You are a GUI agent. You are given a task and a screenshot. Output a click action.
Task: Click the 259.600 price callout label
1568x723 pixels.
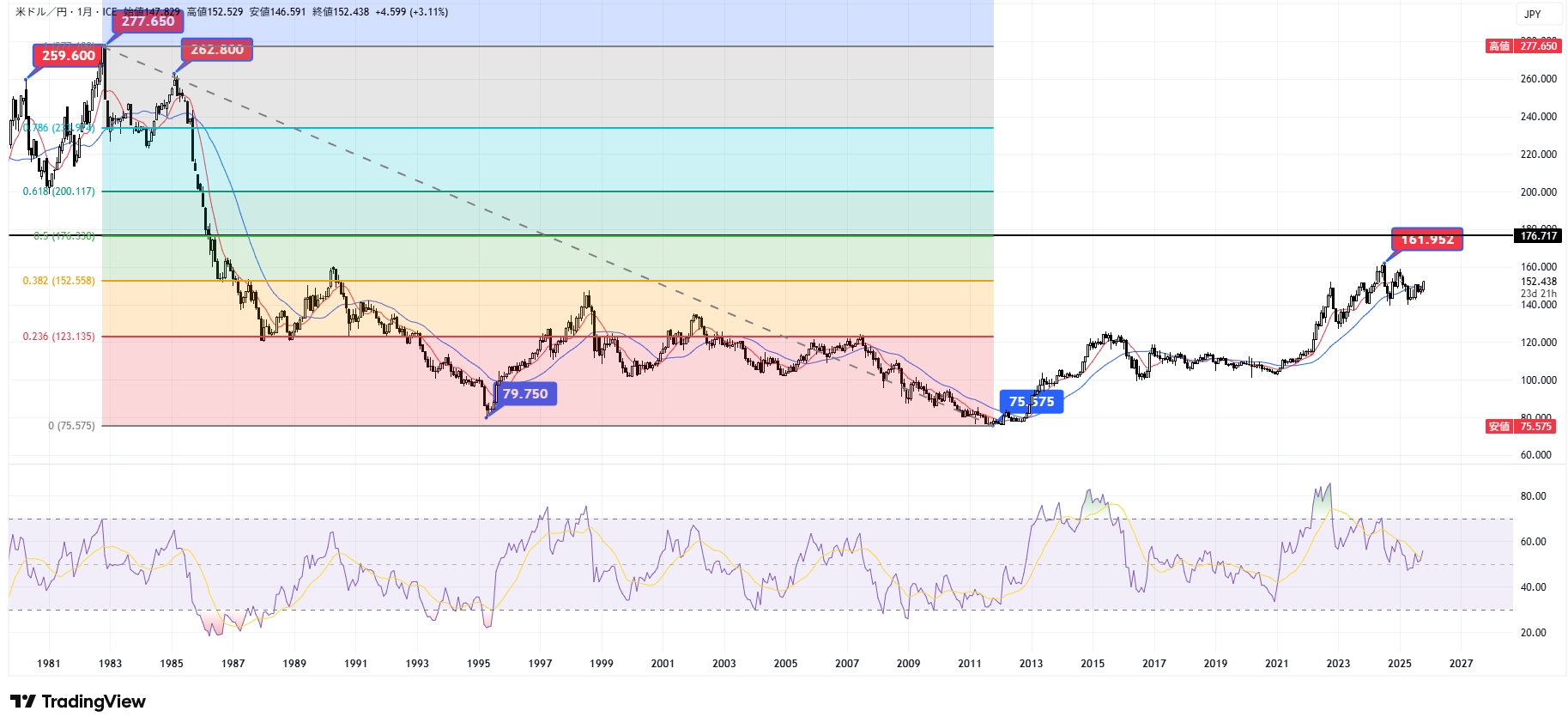pos(69,56)
